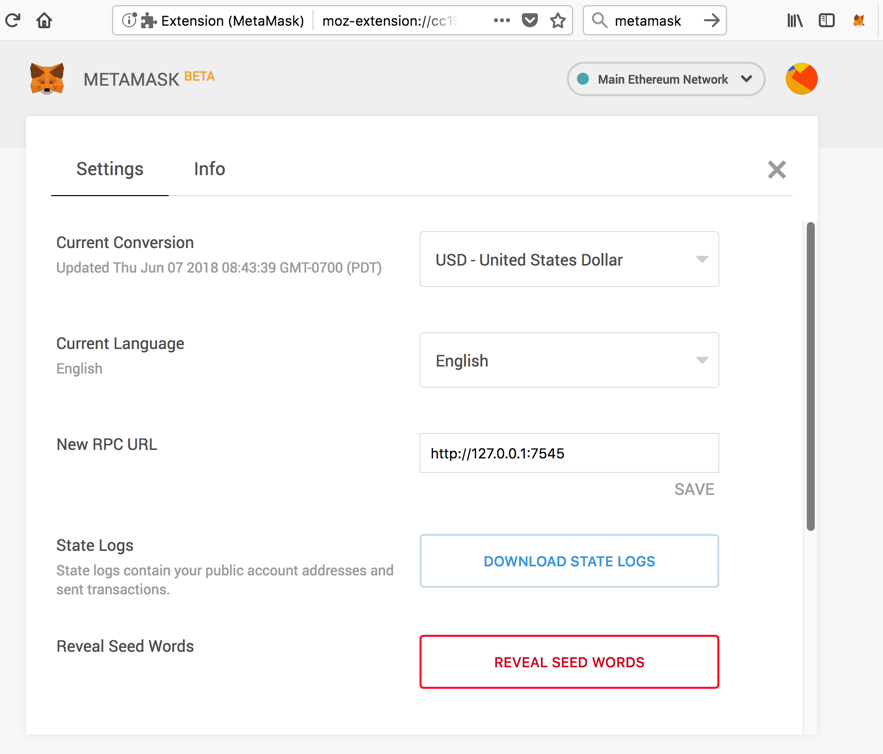Screen dimensions: 883x754
Task: Open the Library toolbar icon
Action: coord(795,20)
